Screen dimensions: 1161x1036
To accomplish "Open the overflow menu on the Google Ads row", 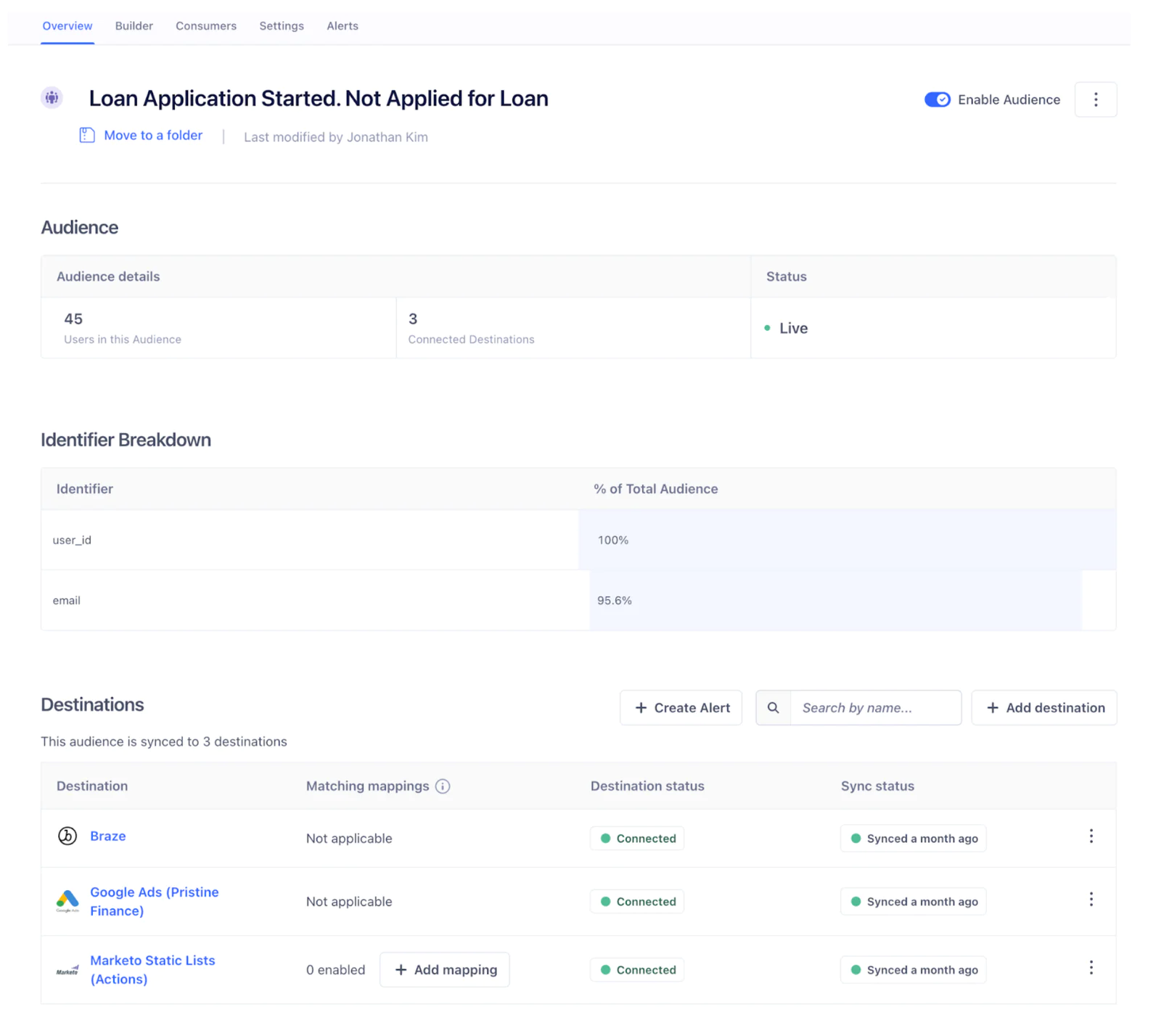I will point(1091,899).
